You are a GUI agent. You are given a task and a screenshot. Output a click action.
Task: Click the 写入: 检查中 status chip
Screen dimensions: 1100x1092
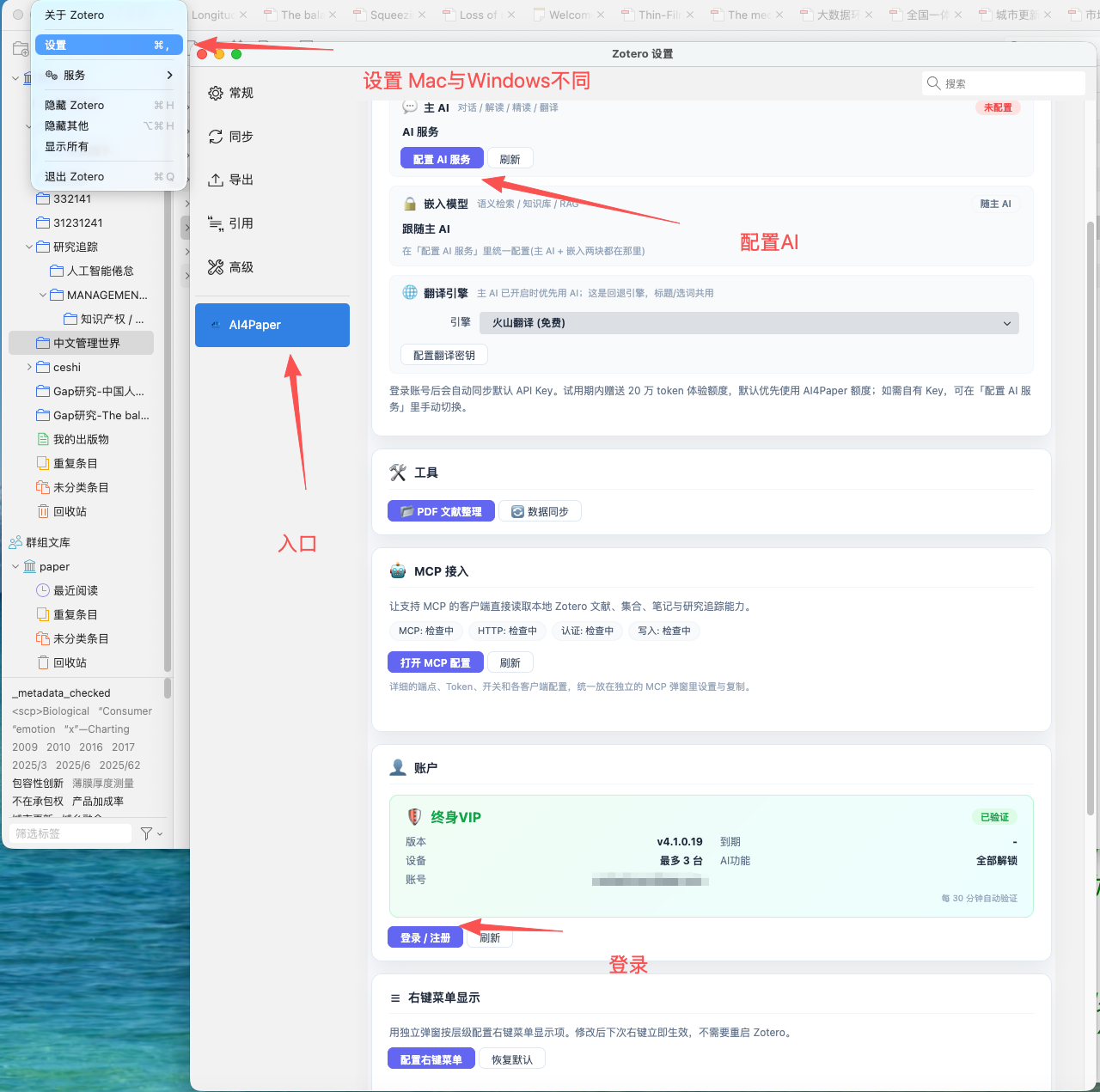coord(663,631)
